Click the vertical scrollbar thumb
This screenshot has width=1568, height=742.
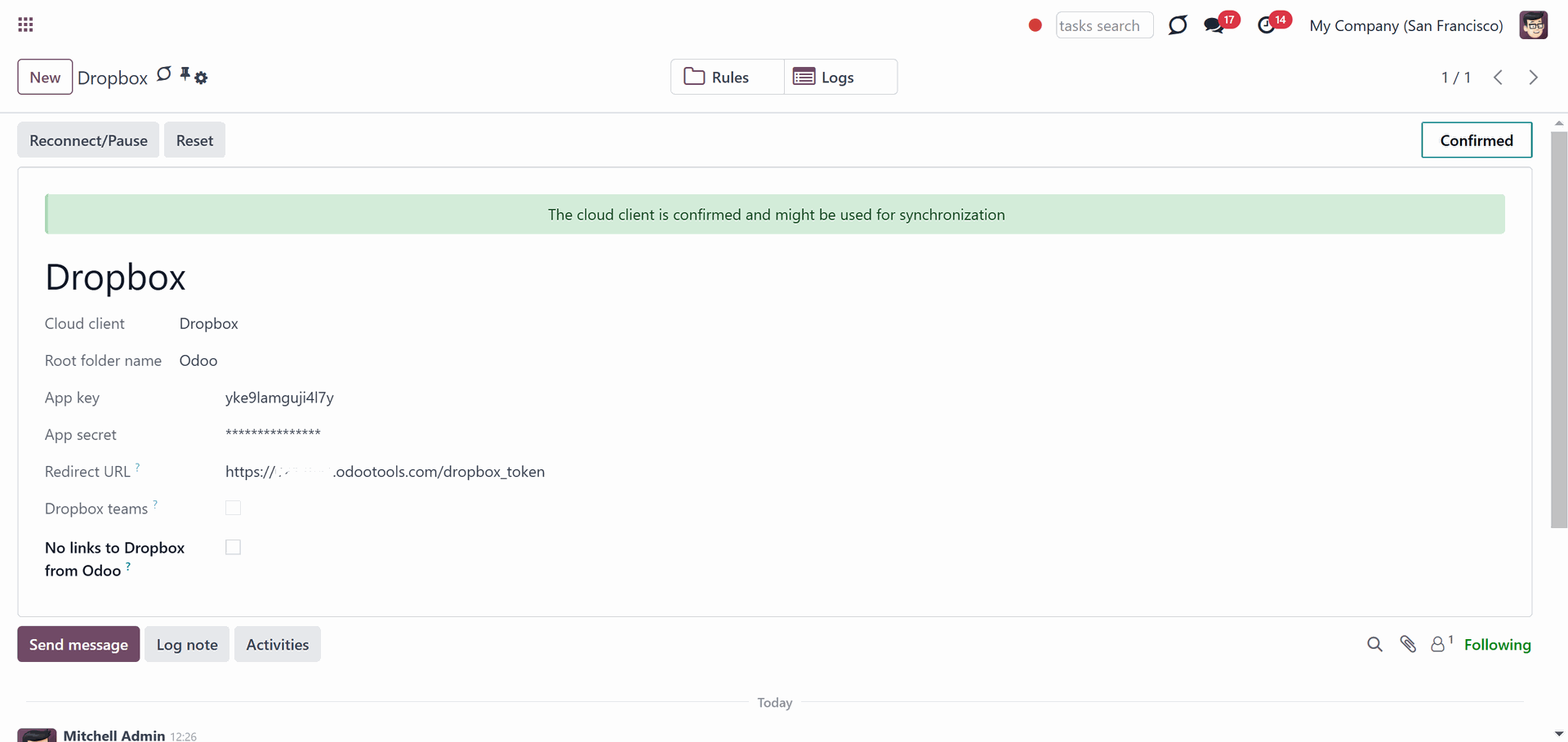click(x=1559, y=330)
